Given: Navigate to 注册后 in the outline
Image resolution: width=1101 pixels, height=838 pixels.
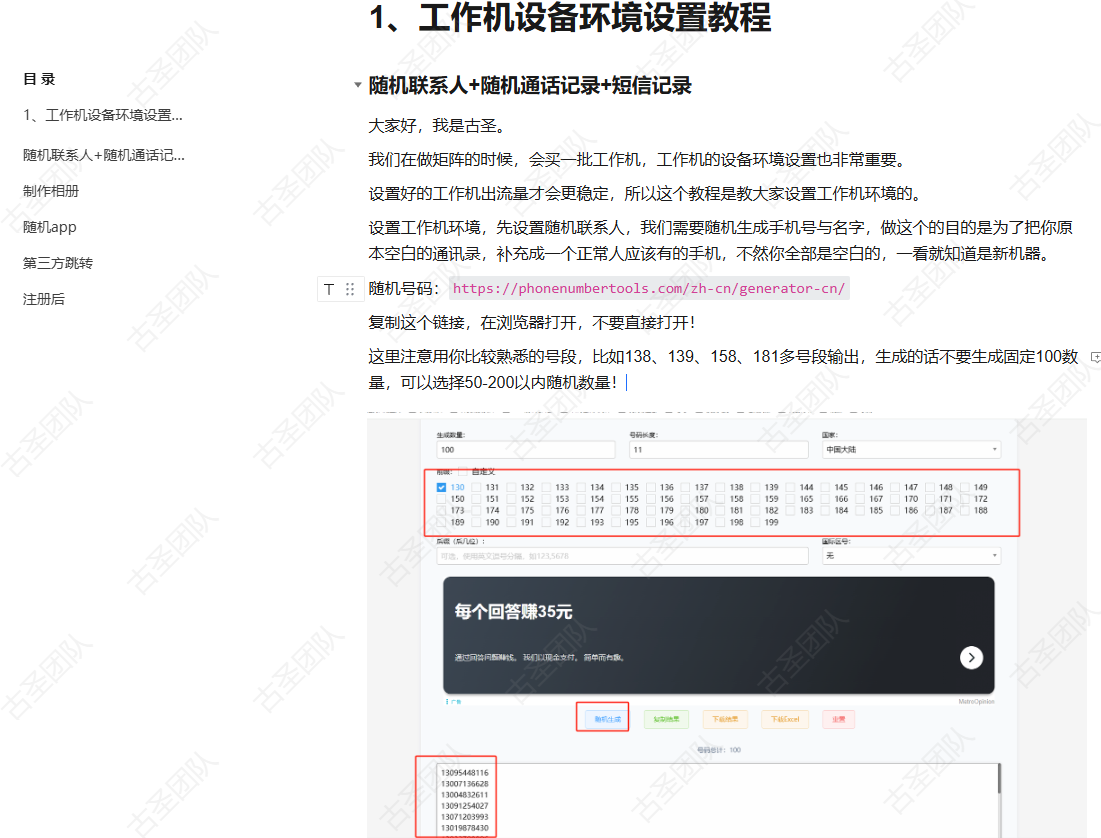Looking at the screenshot, I should pyautogui.click(x=44, y=299).
